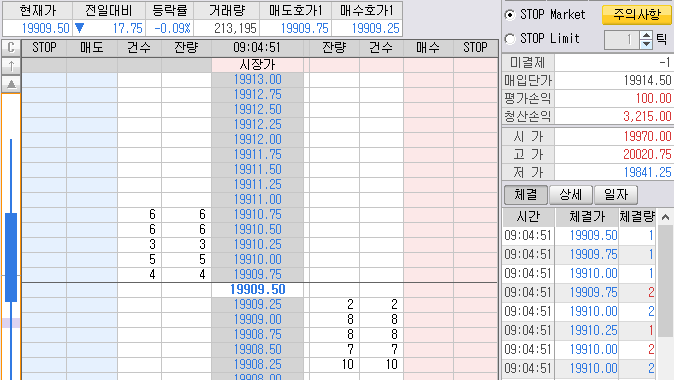The width and height of the screenshot is (674, 380).
Task: Click price 19911.00 in the ladder
Action: pyautogui.click(x=257, y=199)
